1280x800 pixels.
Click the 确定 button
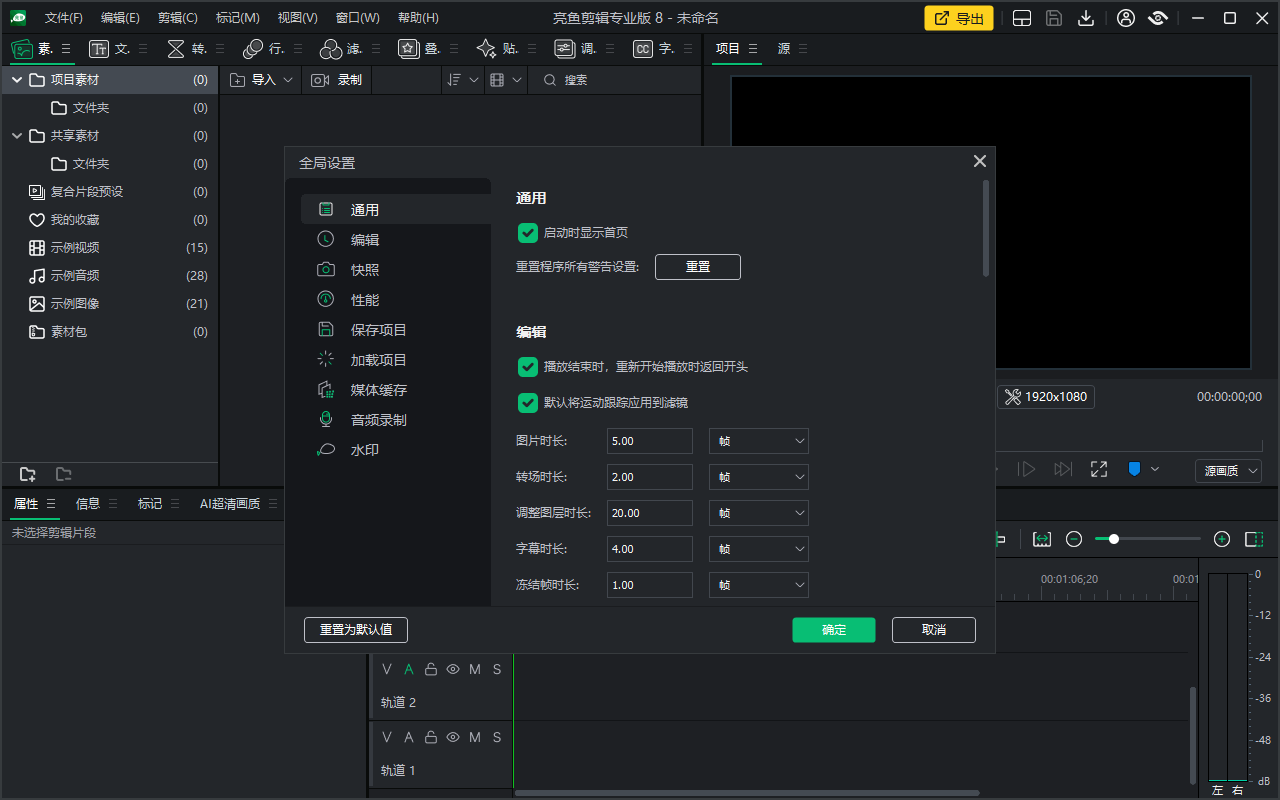click(x=834, y=630)
